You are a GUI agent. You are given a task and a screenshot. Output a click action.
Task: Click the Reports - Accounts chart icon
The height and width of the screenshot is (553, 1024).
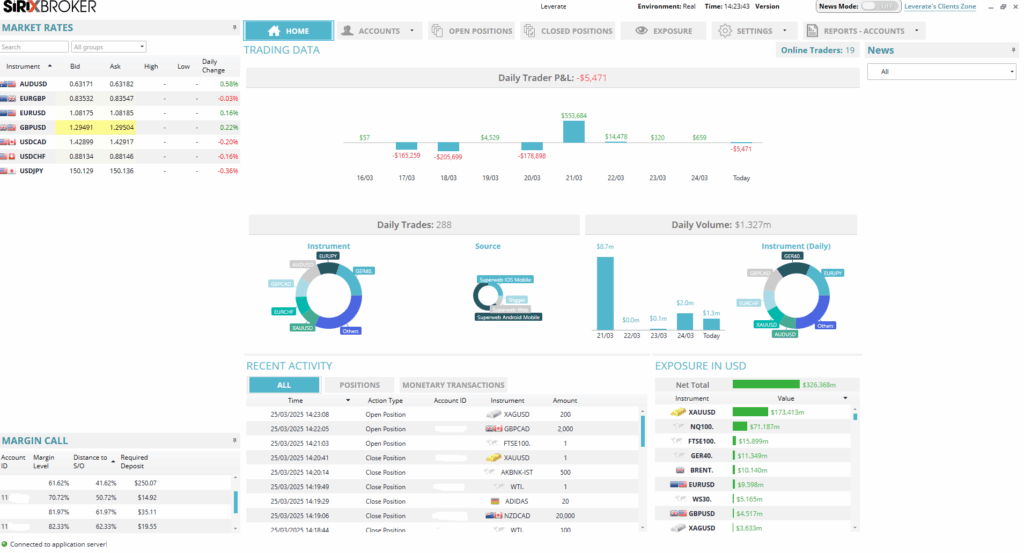tap(812, 31)
